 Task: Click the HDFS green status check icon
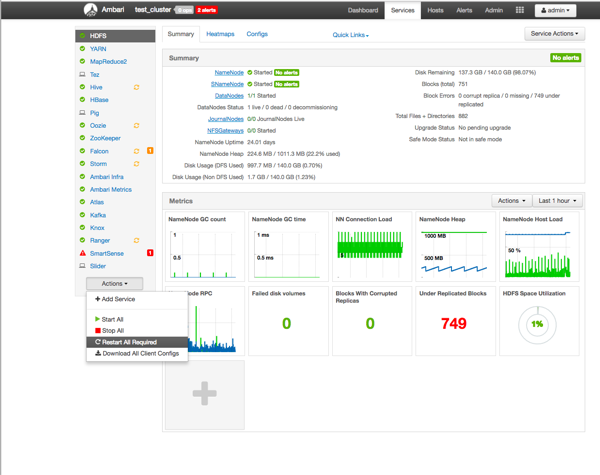(82, 36)
